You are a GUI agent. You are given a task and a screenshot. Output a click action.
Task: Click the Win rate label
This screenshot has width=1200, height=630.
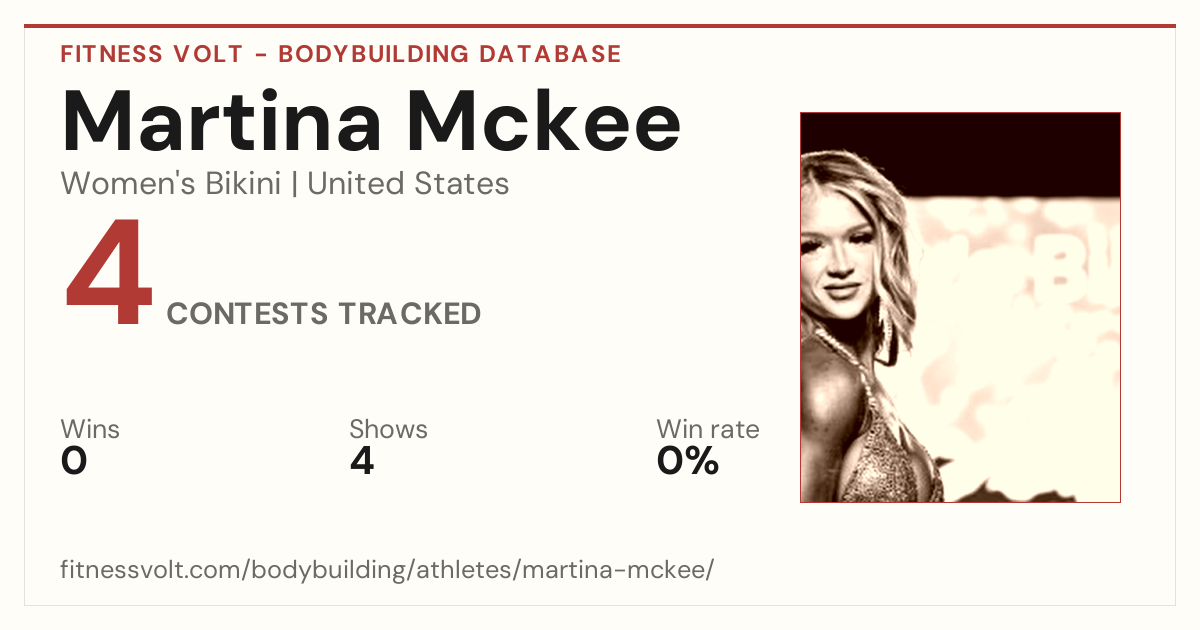click(x=708, y=430)
